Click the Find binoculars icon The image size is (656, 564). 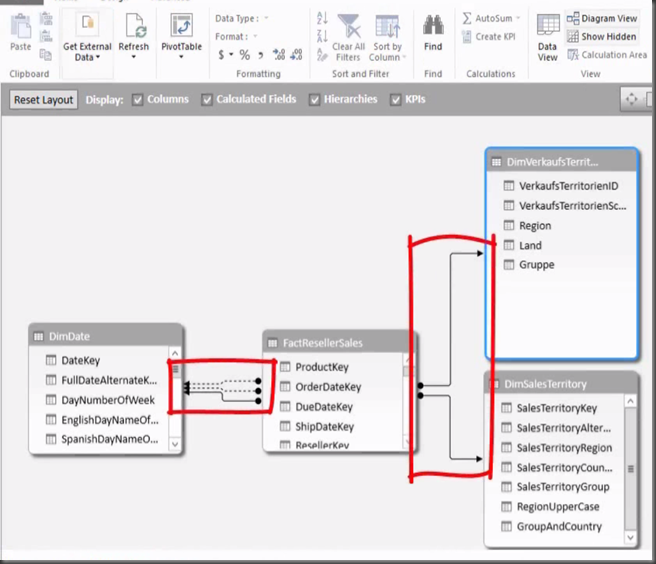433,25
